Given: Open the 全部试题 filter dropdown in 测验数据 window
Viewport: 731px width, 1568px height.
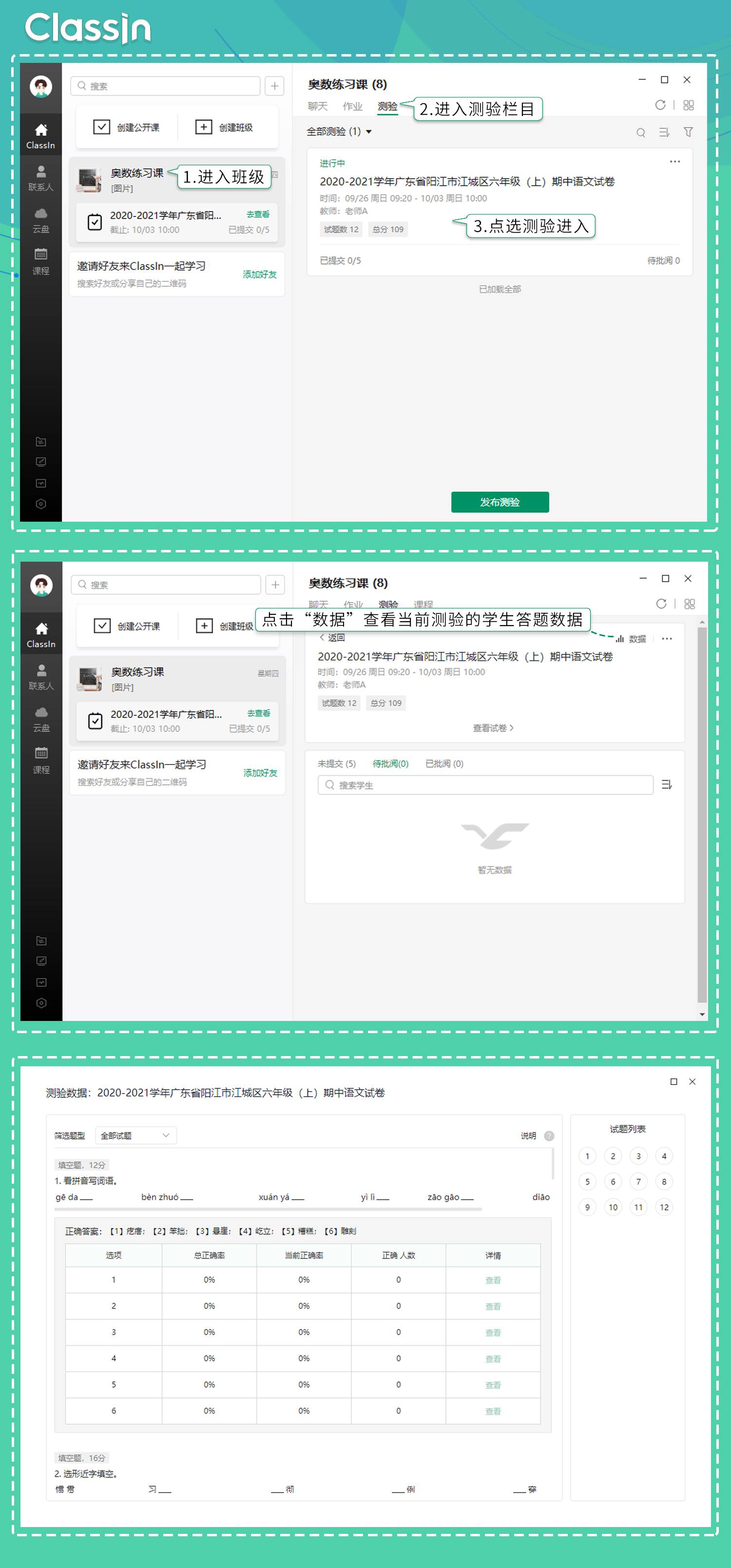Looking at the screenshot, I should (136, 1135).
